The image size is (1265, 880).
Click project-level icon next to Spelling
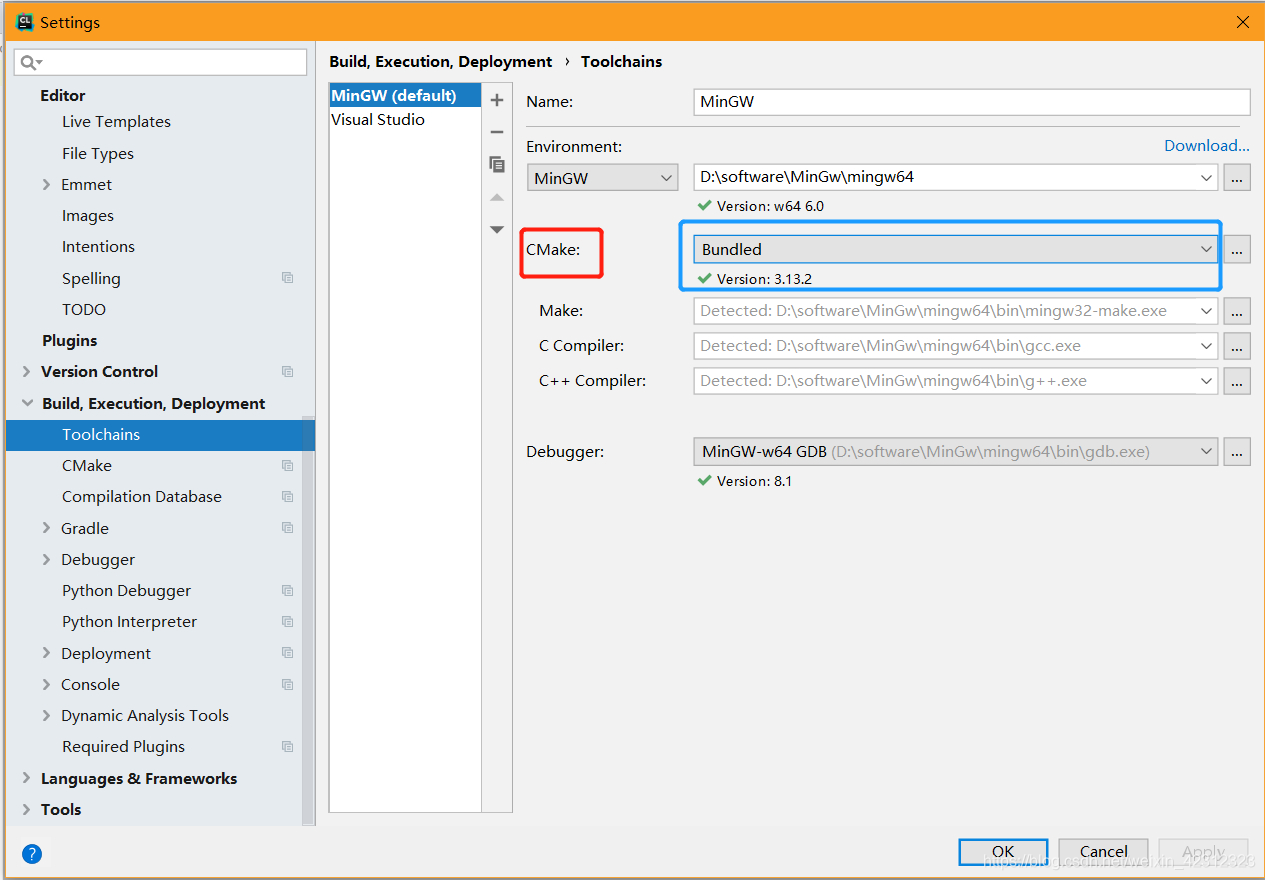[x=288, y=278]
